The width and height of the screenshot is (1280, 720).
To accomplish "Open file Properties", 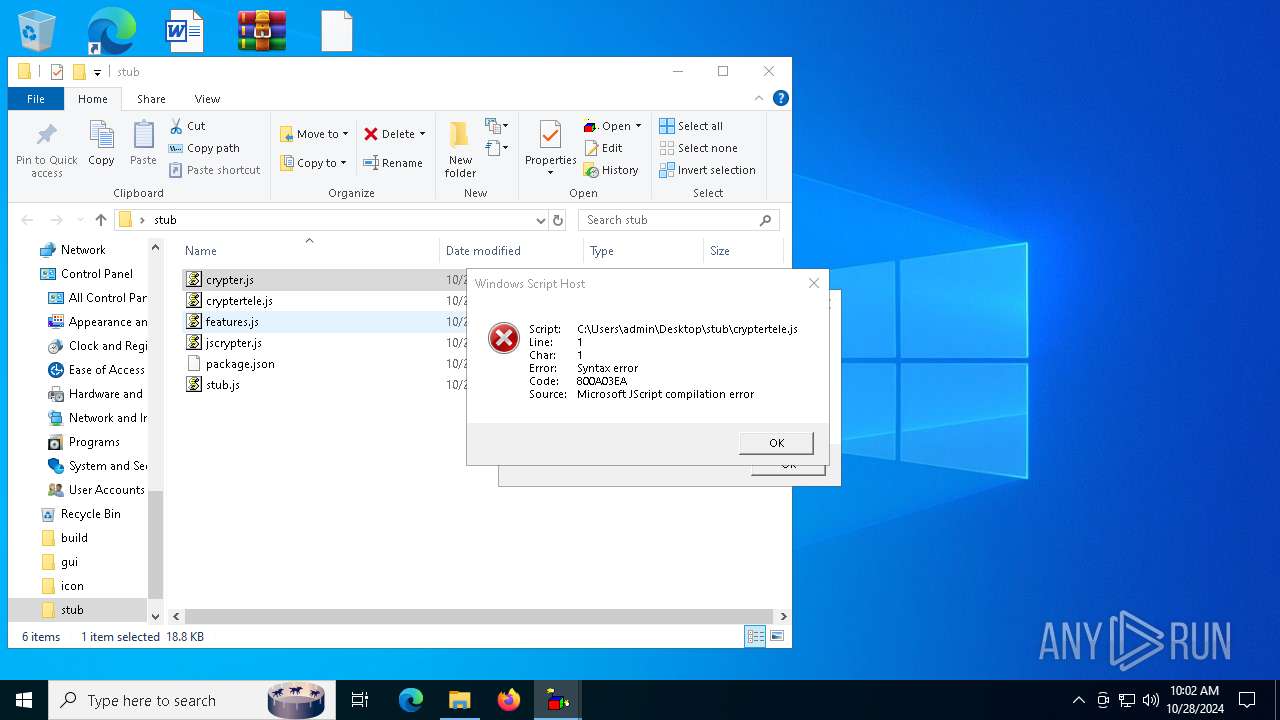I will point(551,147).
